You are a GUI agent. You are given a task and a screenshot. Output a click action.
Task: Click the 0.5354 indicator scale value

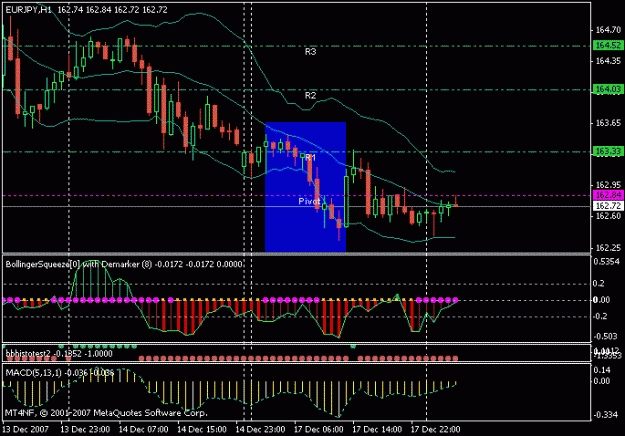click(x=607, y=262)
